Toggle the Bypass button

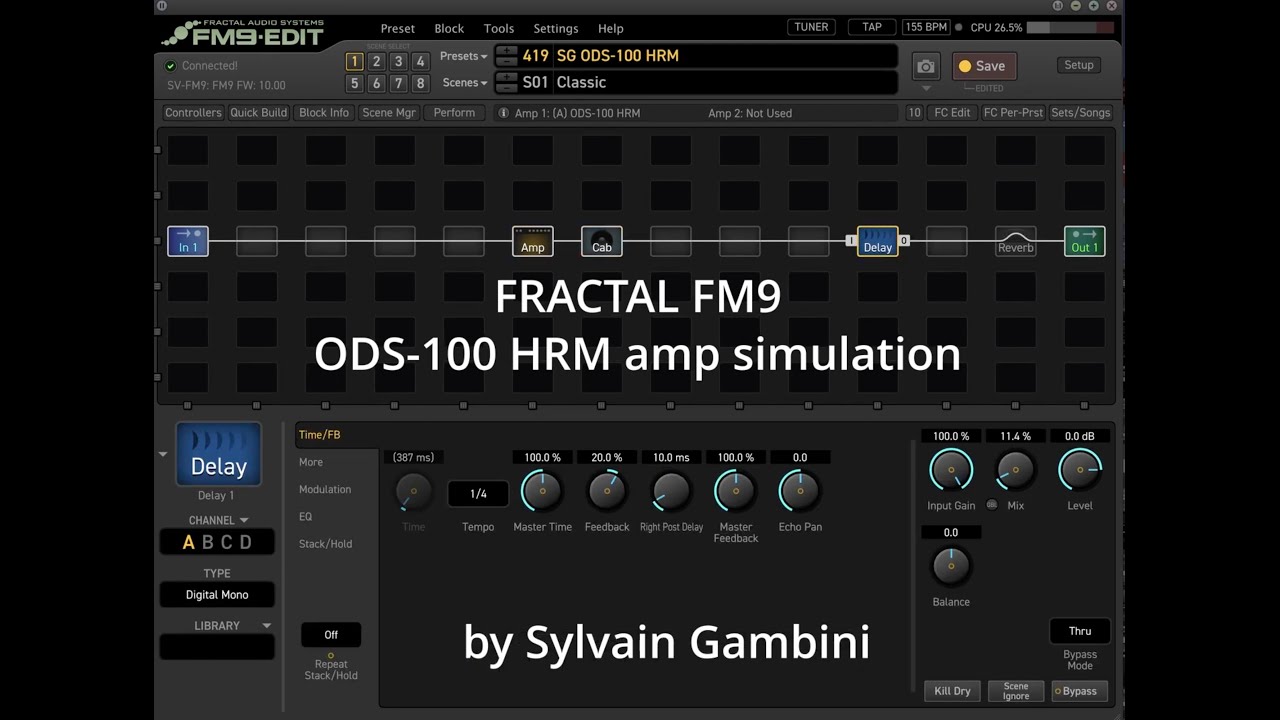1080,691
